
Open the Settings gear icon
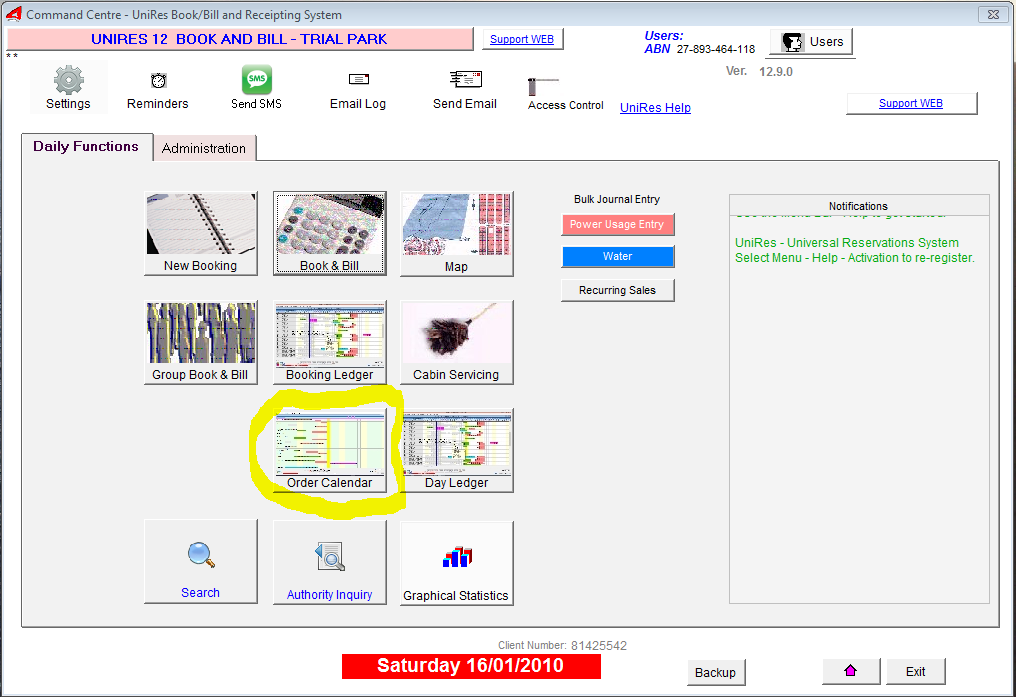pyautogui.click(x=68, y=87)
